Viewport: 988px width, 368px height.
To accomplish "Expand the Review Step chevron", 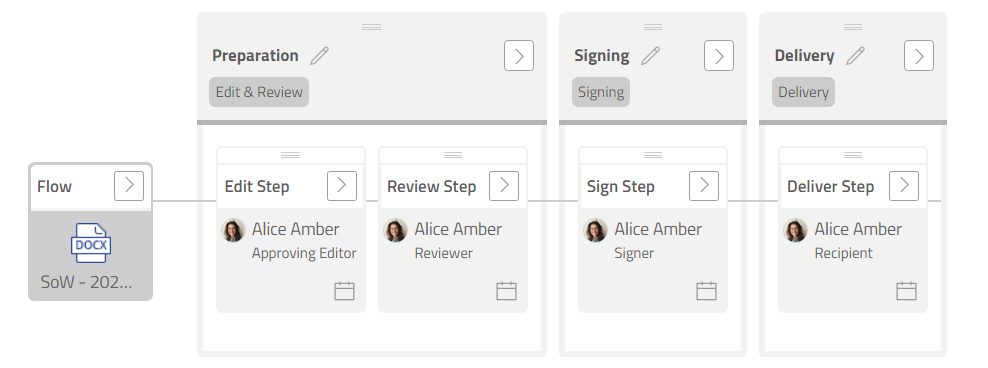I will 504,186.
